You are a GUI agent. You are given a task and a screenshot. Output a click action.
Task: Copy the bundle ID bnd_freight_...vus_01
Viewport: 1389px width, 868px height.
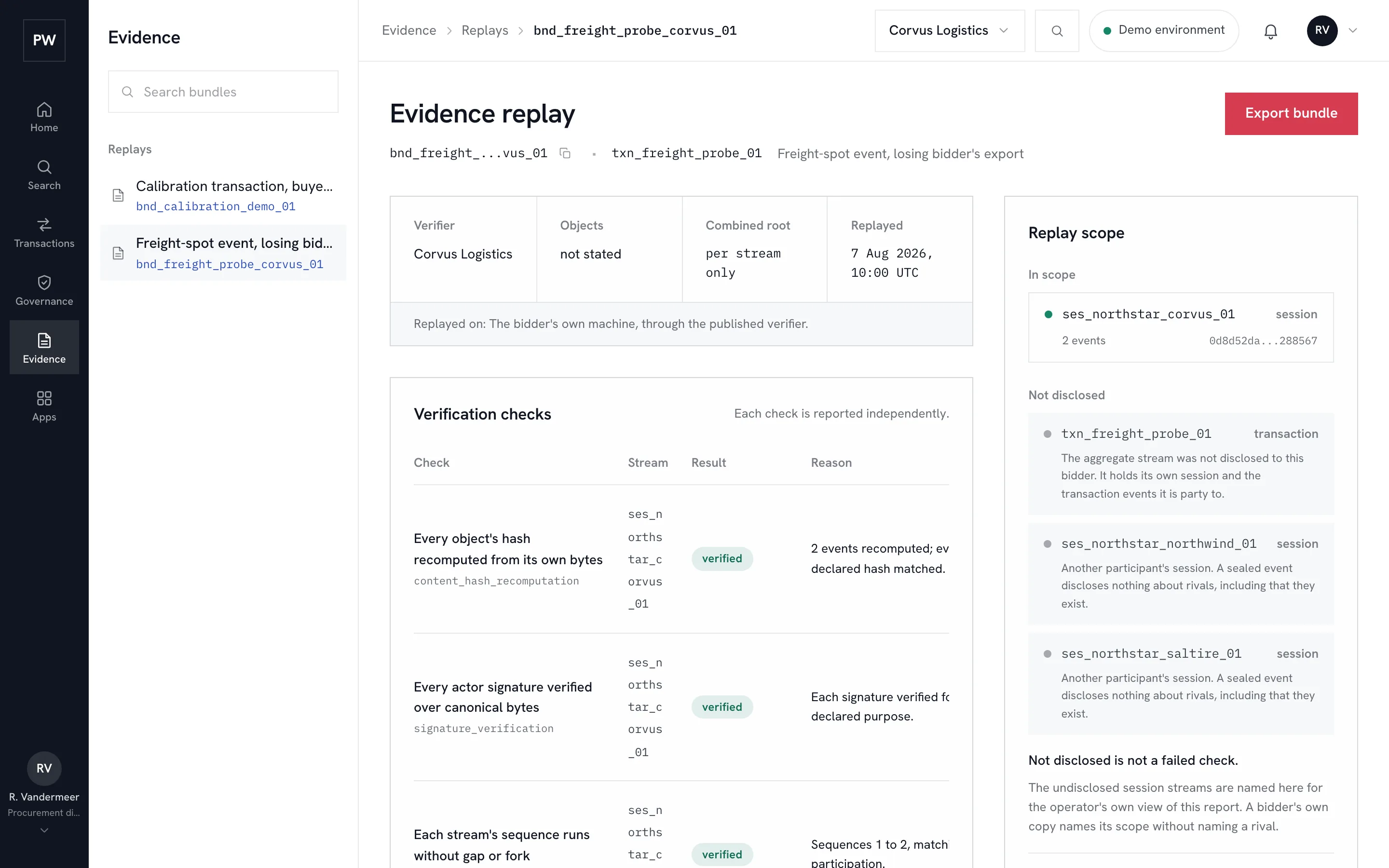pos(565,153)
